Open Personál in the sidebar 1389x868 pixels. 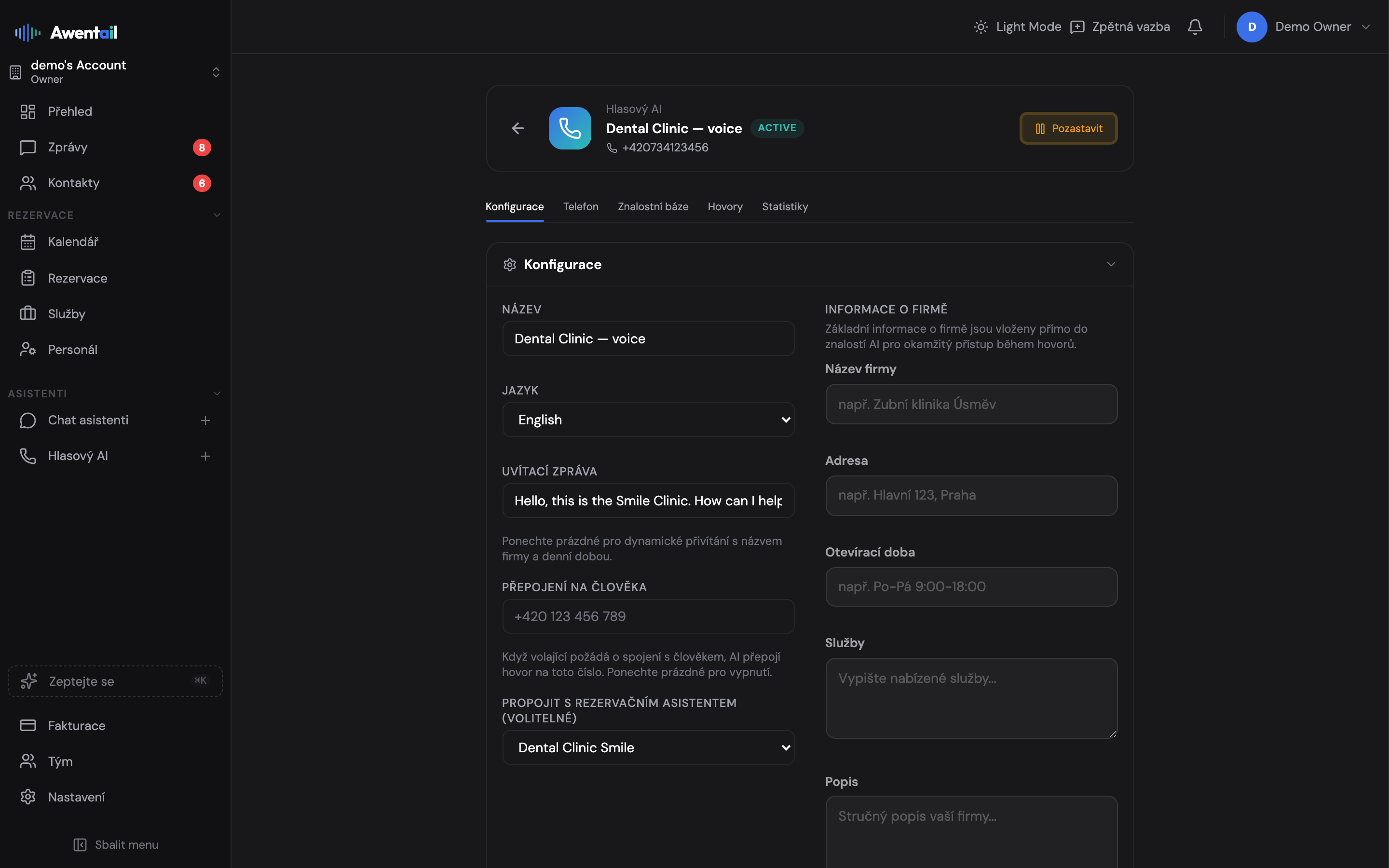click(x=115, y=350)
